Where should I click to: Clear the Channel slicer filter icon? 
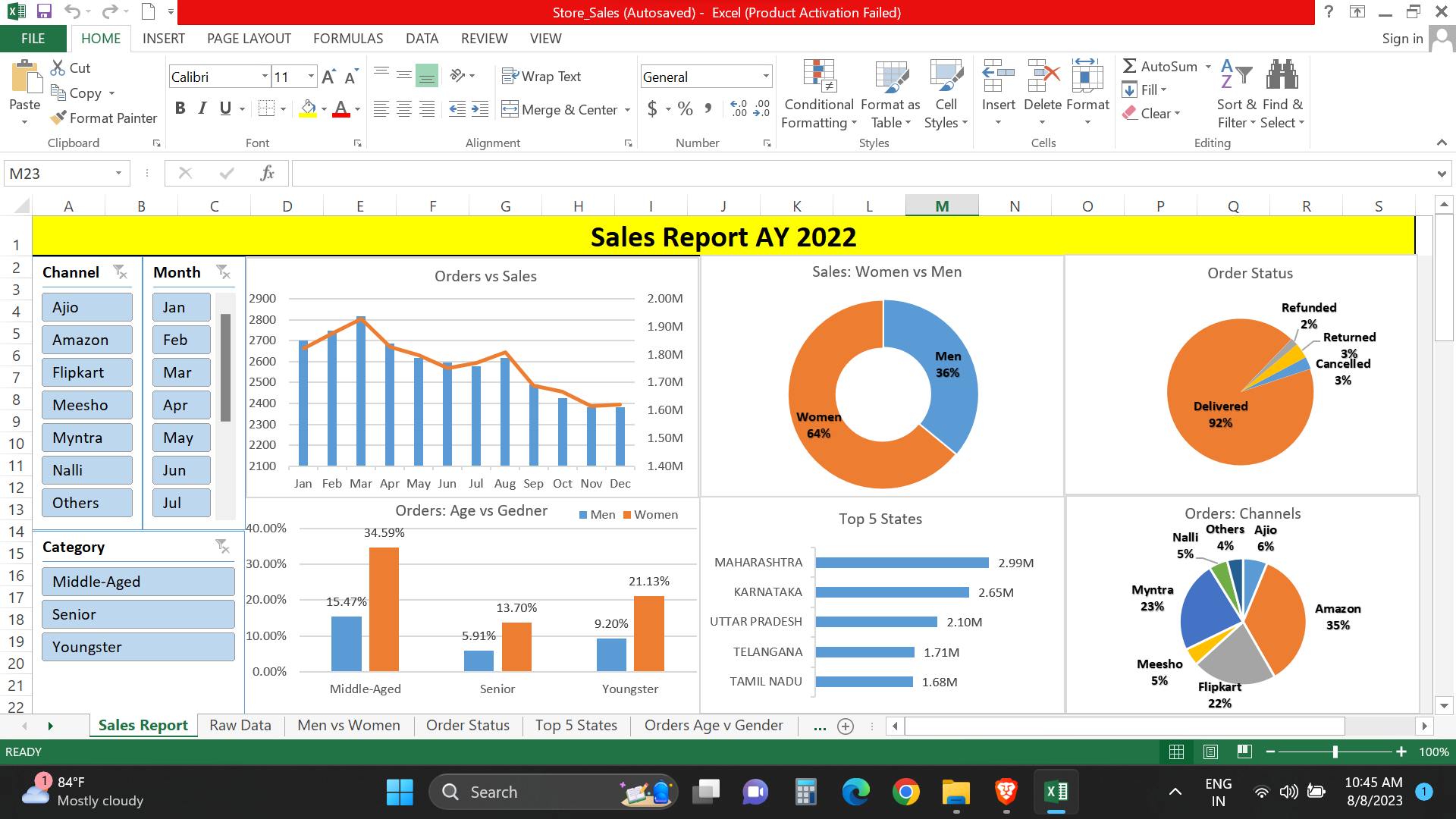coord(120,272)
